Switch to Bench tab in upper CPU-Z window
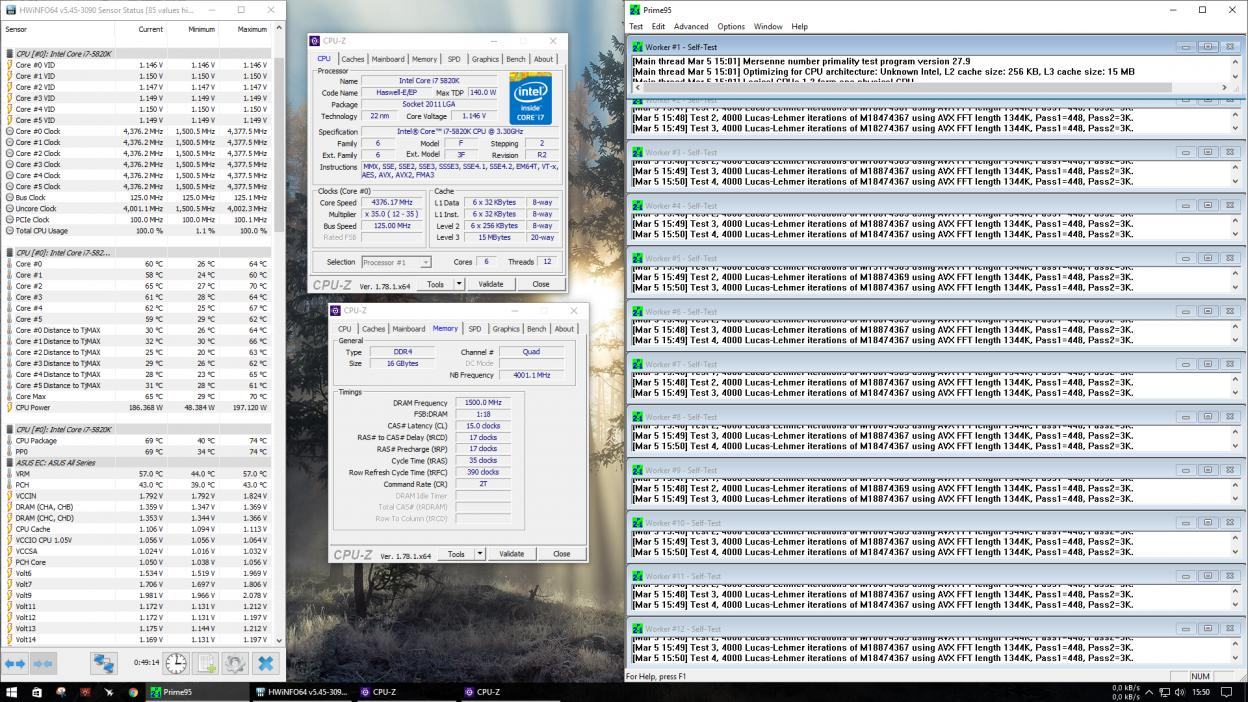The width and height of the screenshot is (1248, 702). pos(516,59)
